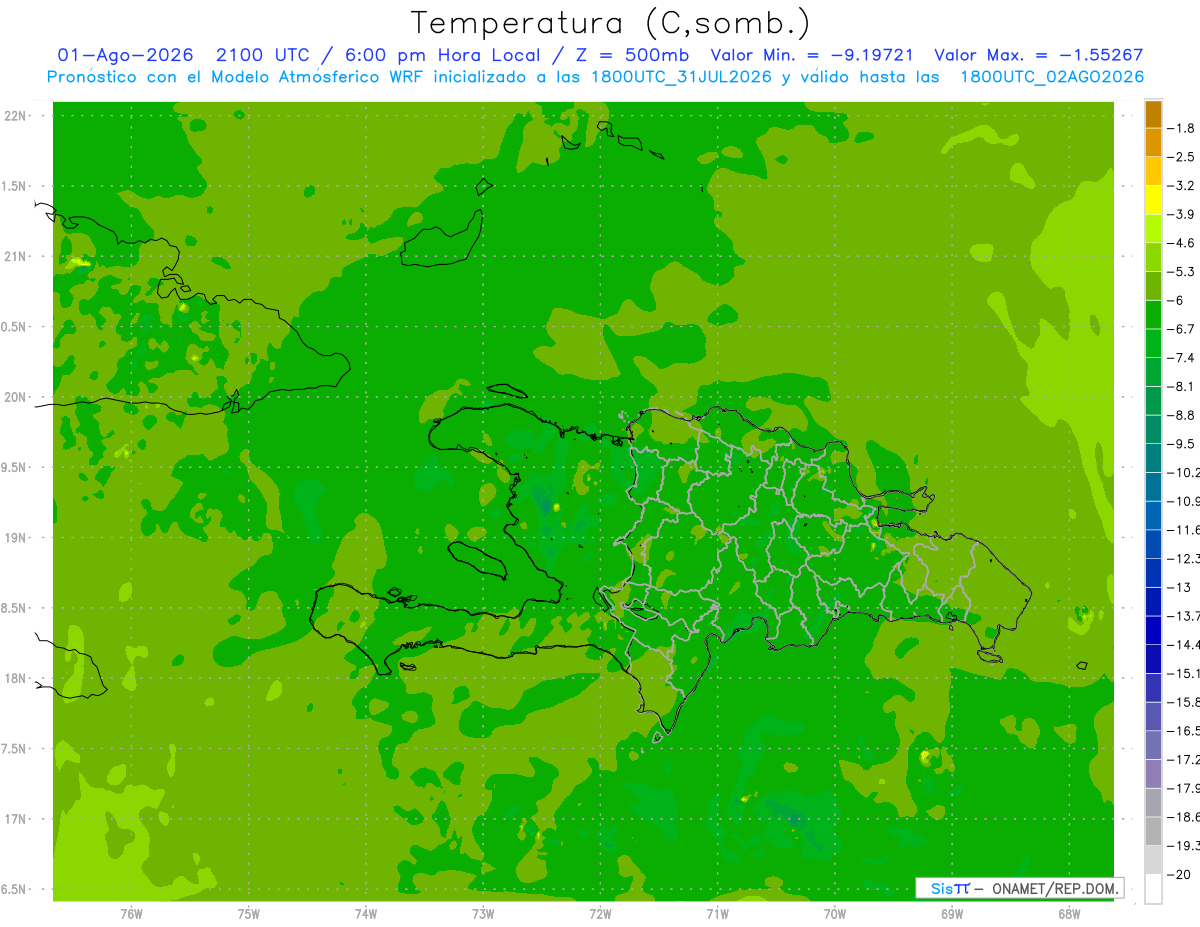Click the colorbar value "-9.5"
The image size is (1200, 927).
click(1181, 443)
